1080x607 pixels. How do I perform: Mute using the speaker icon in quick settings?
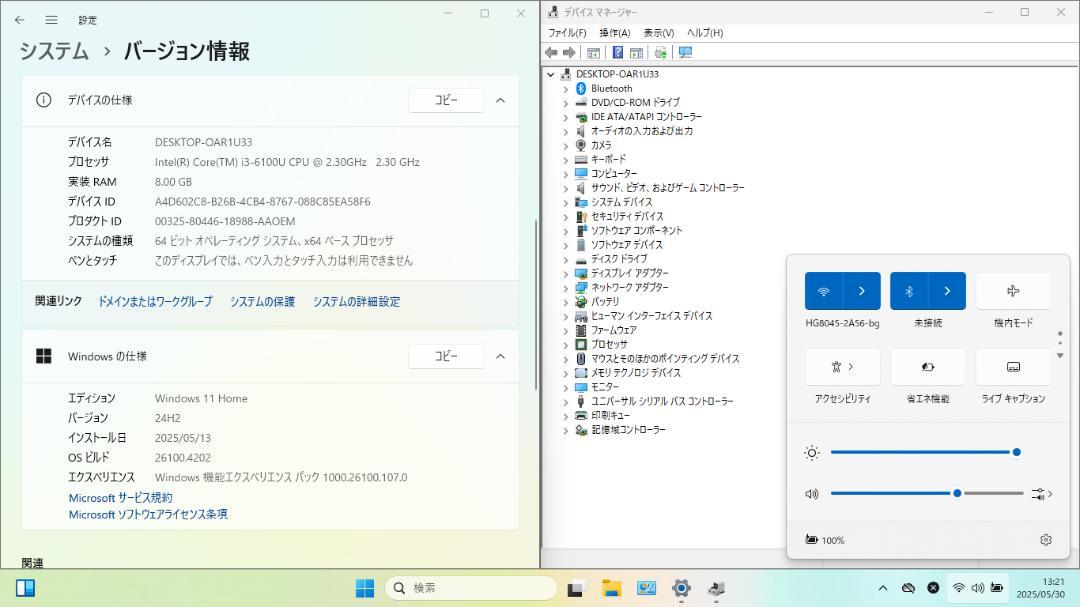tap(812, 494)
